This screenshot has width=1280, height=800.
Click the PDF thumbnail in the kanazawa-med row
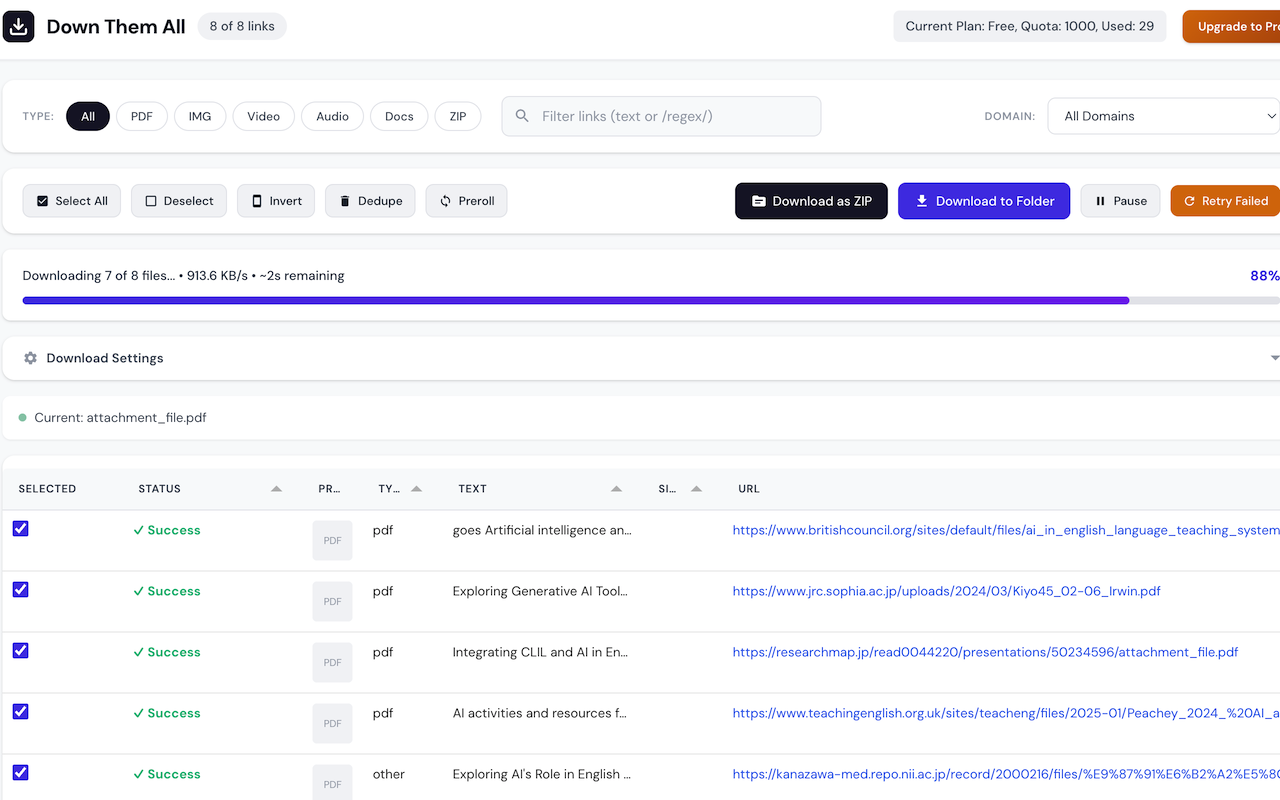point(332,783)
